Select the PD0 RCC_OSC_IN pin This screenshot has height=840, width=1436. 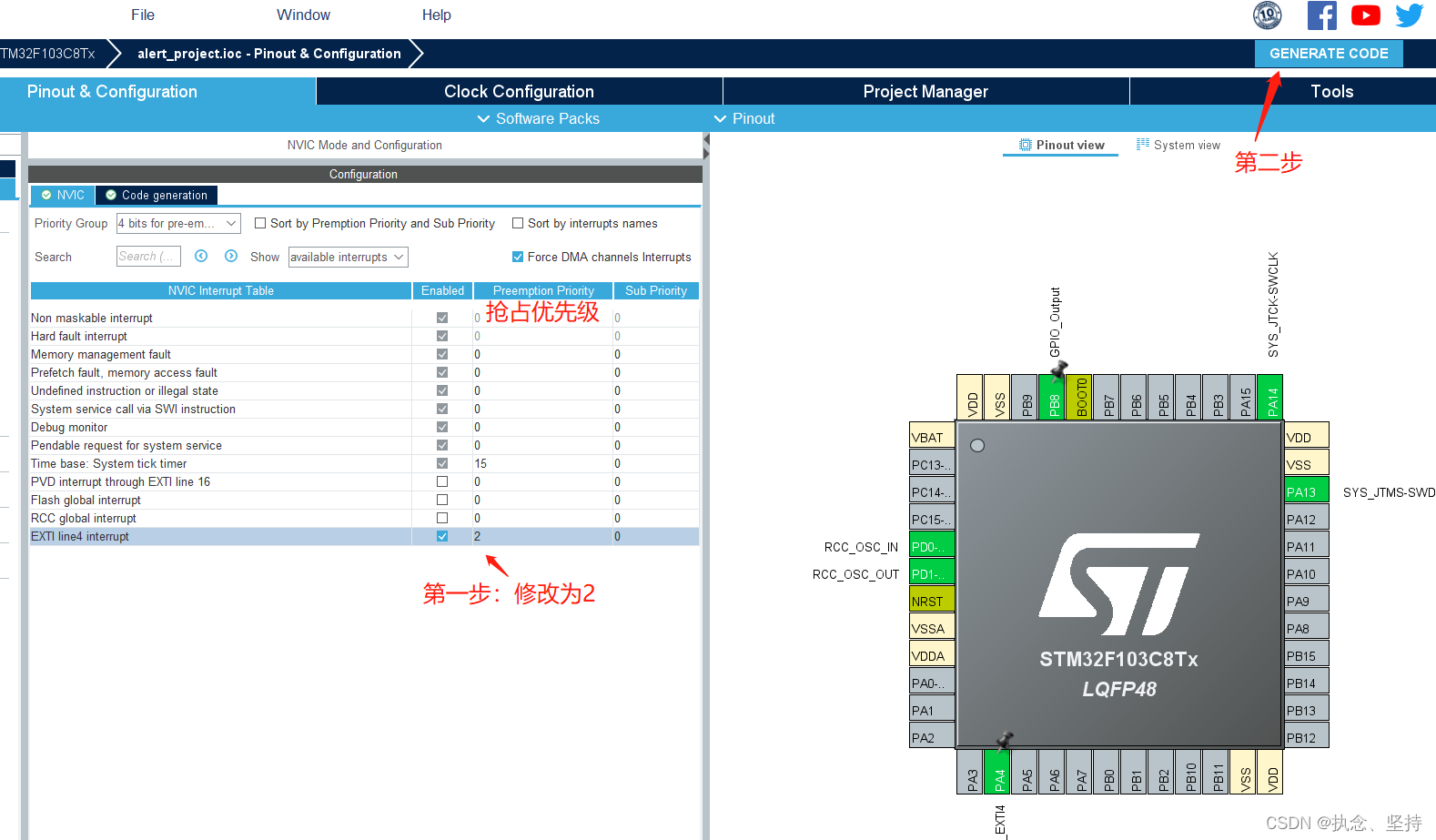932,546
